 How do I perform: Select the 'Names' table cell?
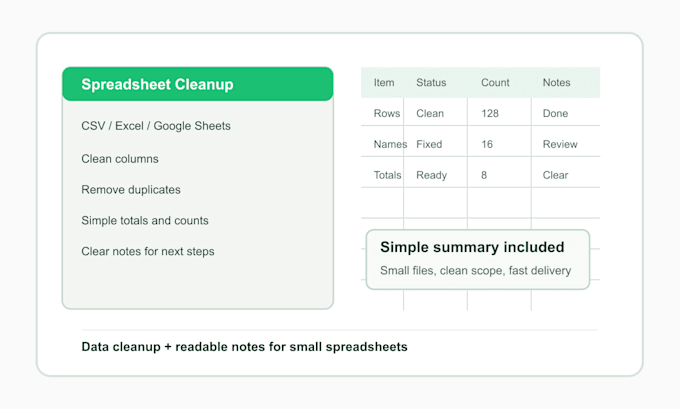(x=390, y=144)
